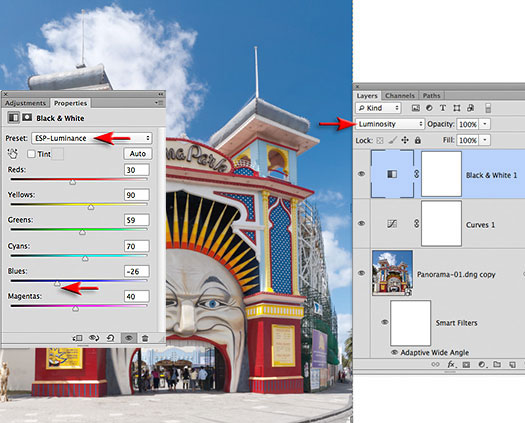Toggle Smart Filters visibility eye
The width and height of the screenshot is (525, 423).
(384, 322)
